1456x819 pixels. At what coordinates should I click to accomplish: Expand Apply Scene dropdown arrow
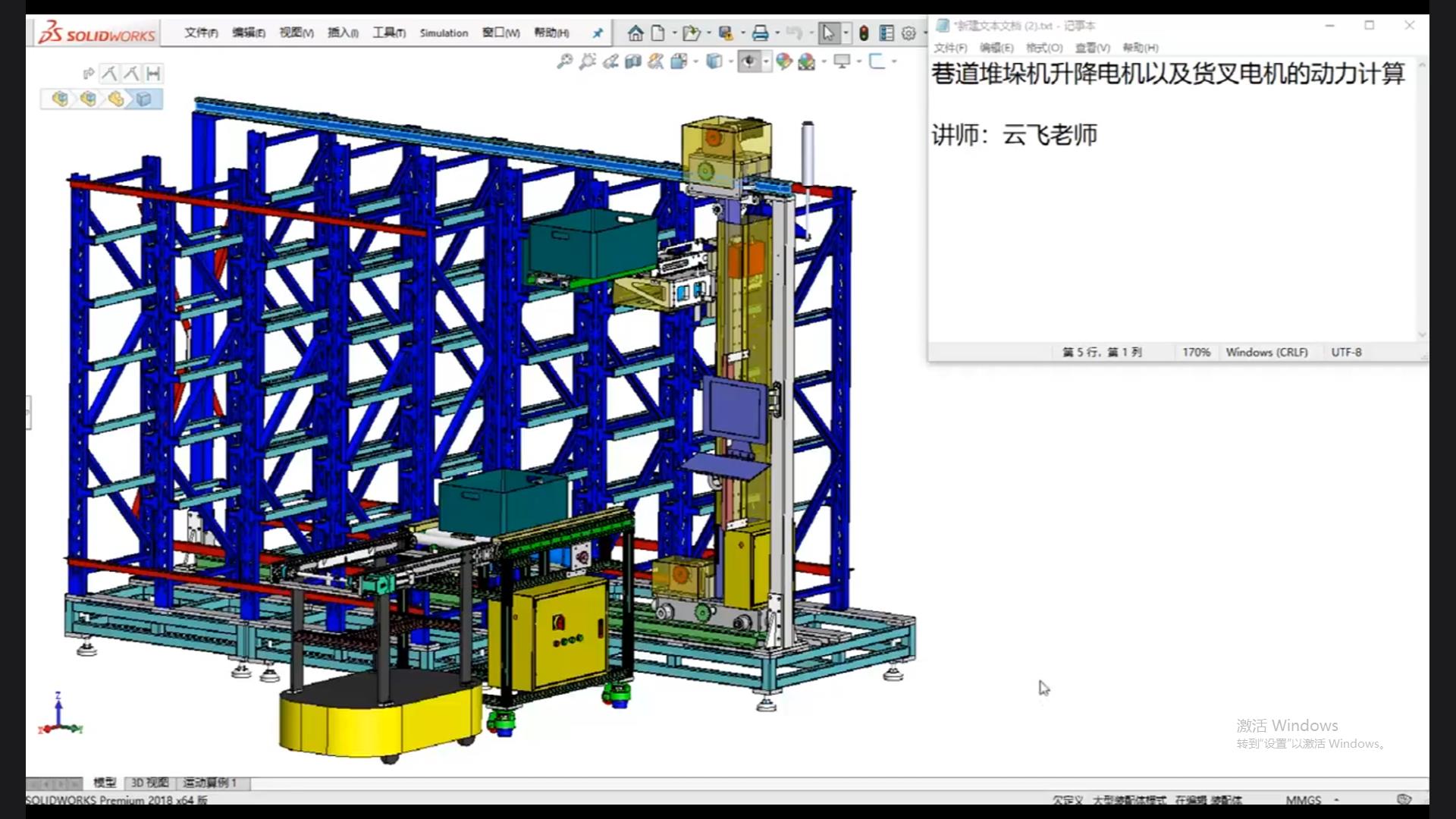(x=824, y=61)
